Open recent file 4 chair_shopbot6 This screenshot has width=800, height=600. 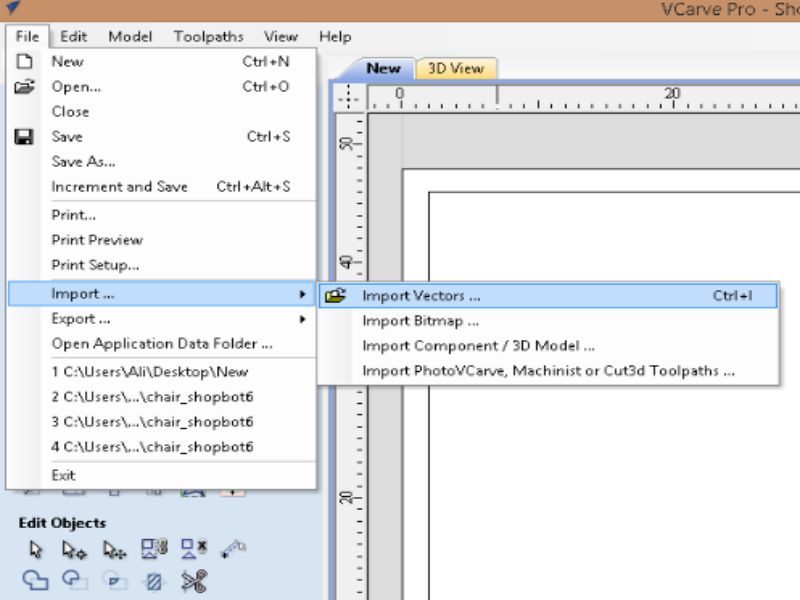(161, 446)
